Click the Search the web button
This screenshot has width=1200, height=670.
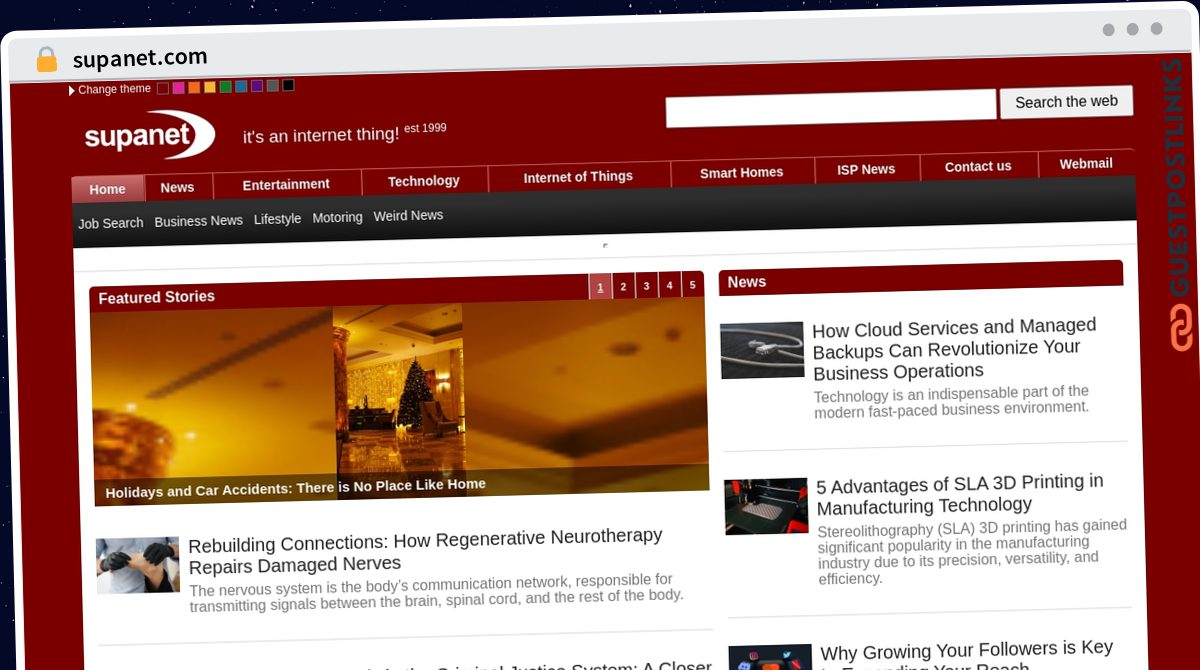click(1066, 102)
